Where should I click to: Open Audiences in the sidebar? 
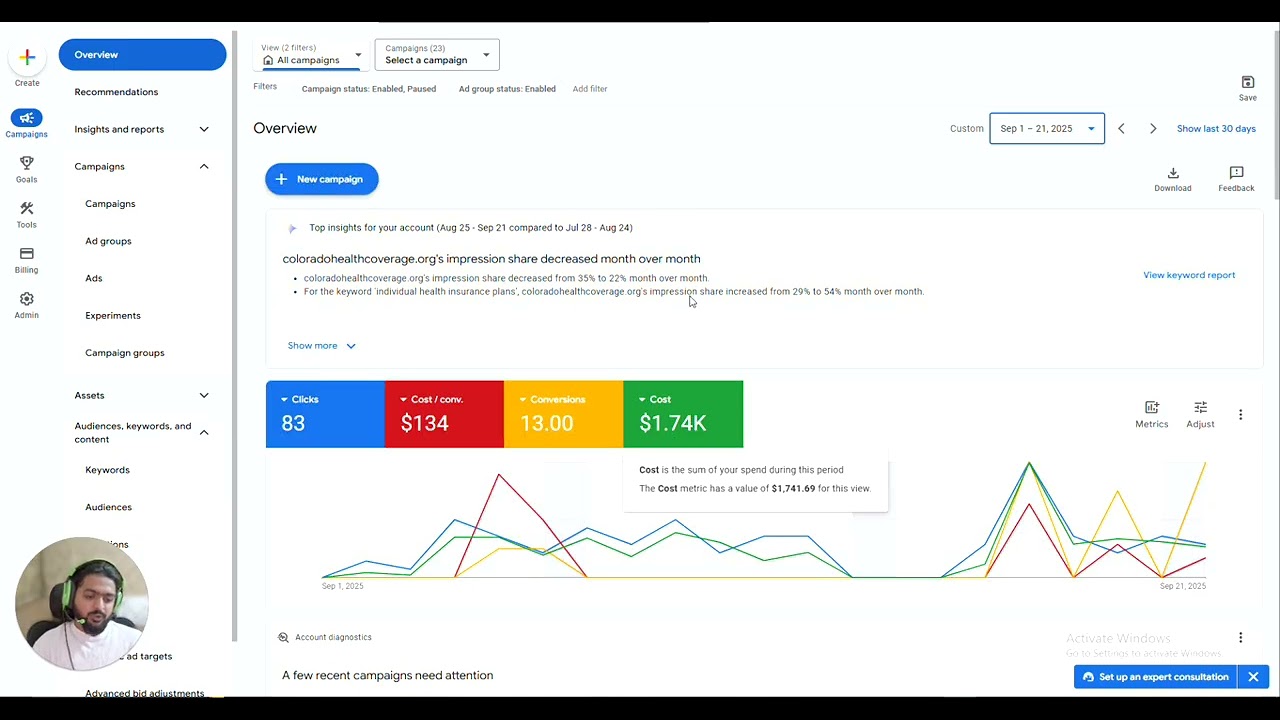(108, 507)
